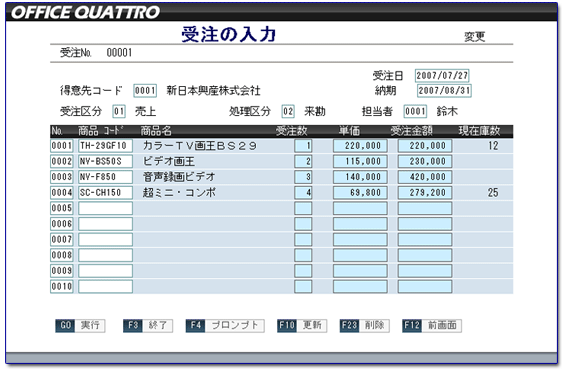Click empty product code field in row 0007
Image resolution: width=564 pixels, height=369 pixels.
[105, 240]
